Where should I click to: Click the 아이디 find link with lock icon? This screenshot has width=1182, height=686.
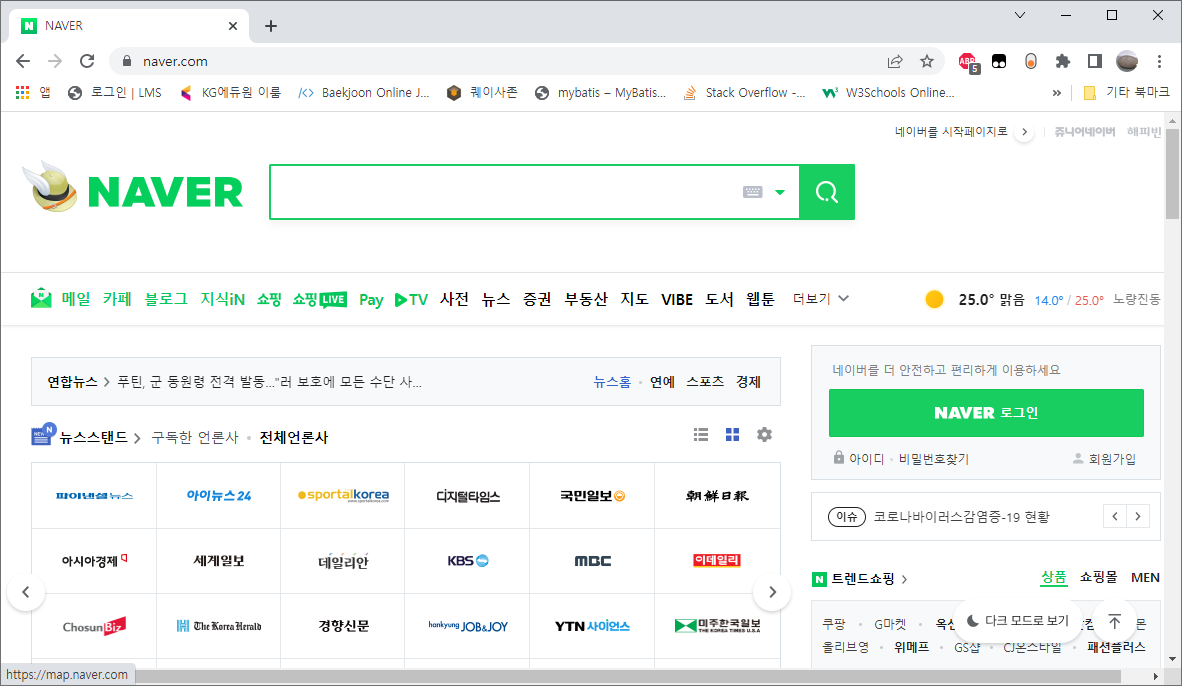[859, 458]
